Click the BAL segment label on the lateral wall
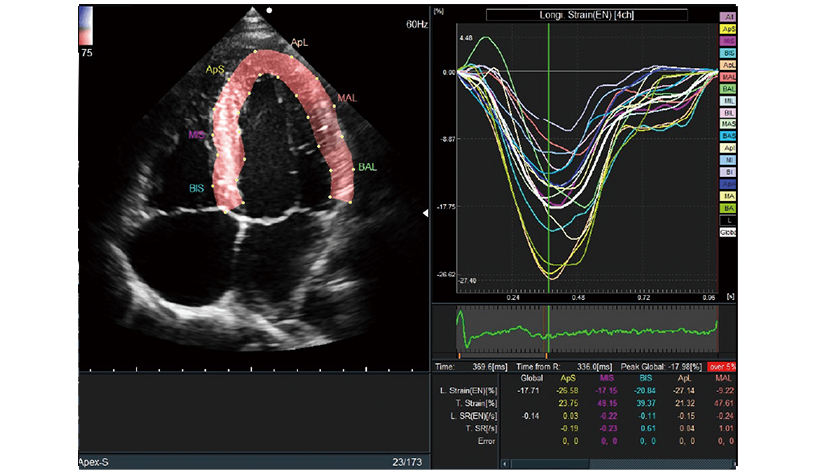Viewport: 816px width, 471px height. click(x=367, y=165)
